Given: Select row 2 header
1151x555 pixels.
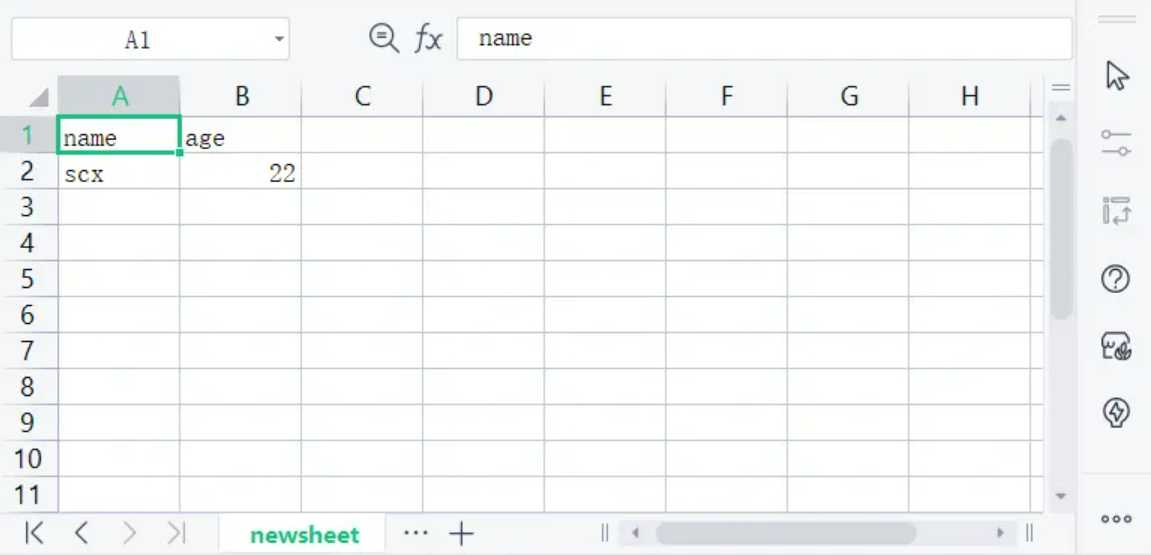Looking at the screenshot, I should [28, 172].
